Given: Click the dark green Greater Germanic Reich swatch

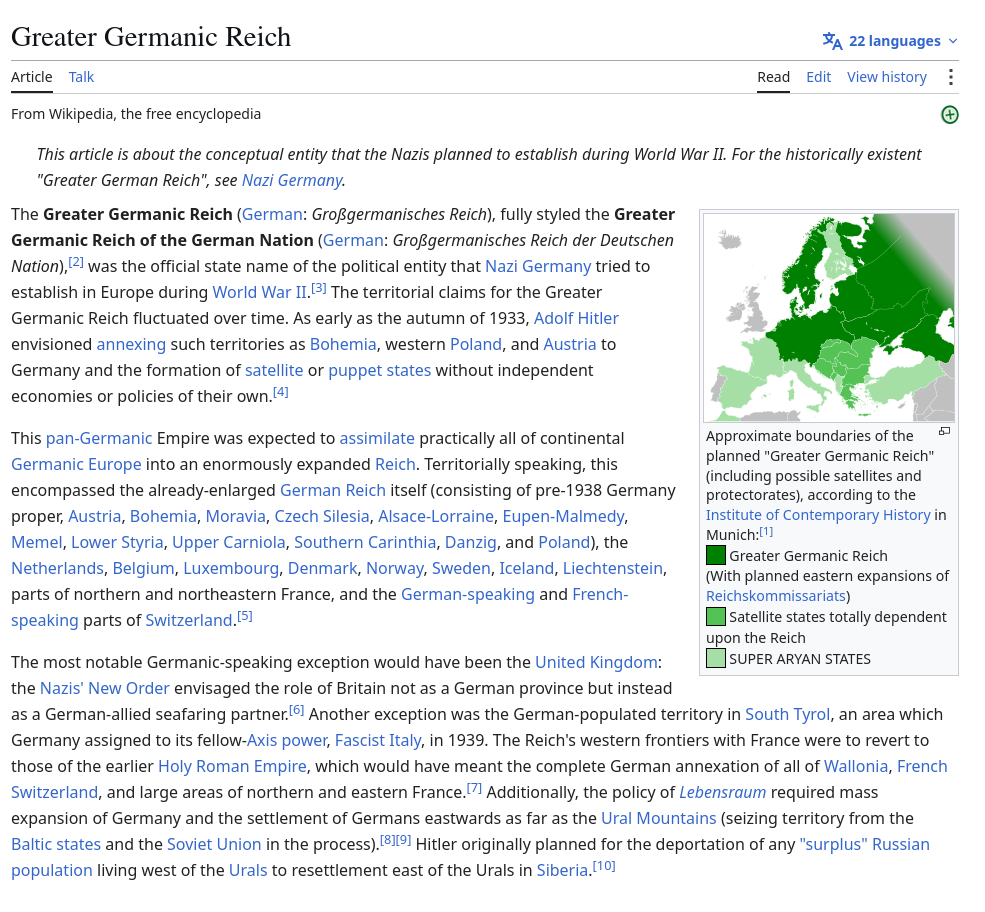Looking at the screenshot, I should pos(716,555).
